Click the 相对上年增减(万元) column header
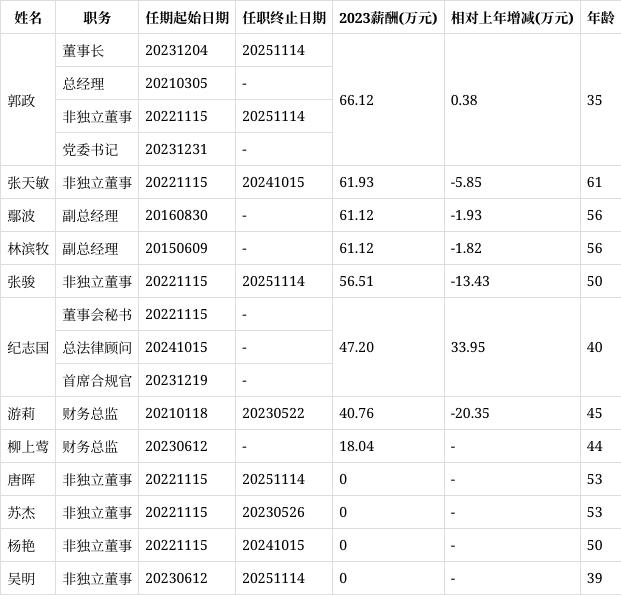621x595 pixels. [x=512, y=17]
